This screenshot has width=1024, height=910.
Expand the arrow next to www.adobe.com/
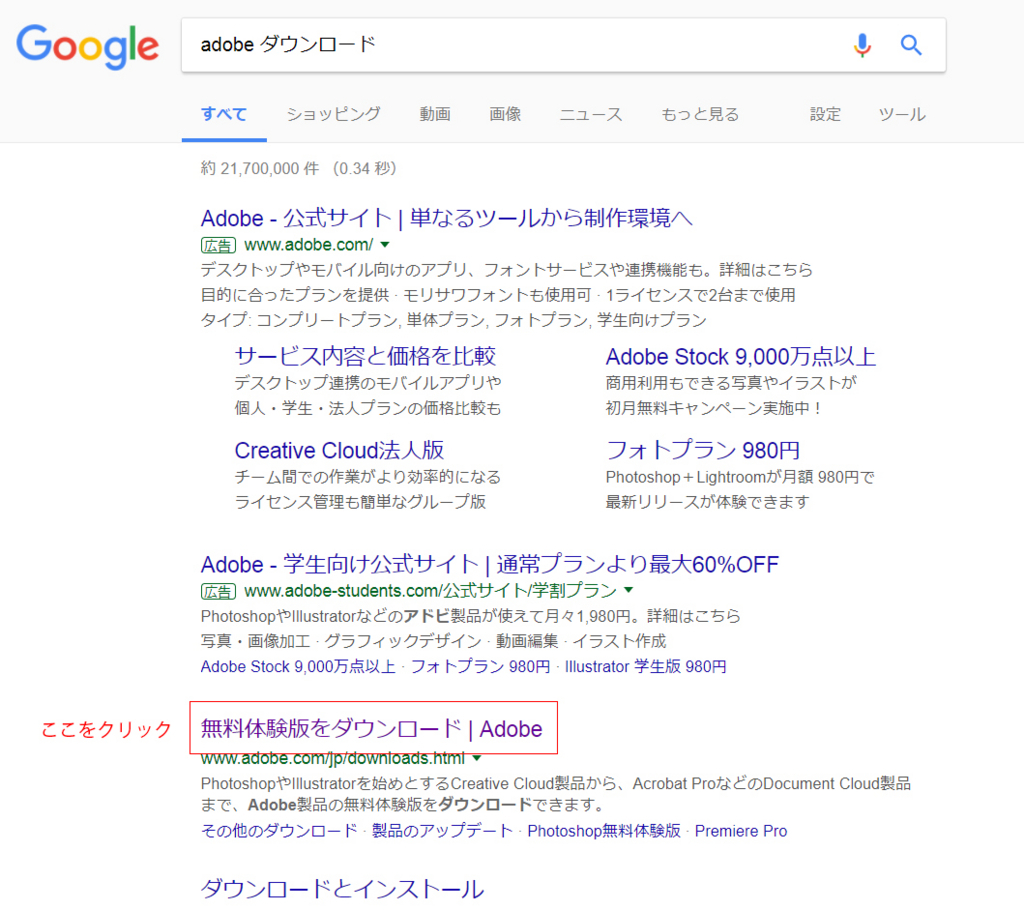(385, 244)
